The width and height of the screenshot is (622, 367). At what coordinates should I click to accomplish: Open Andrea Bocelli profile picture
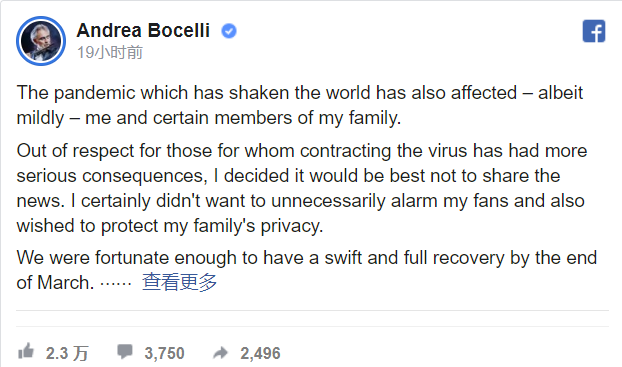click(41, 41)
